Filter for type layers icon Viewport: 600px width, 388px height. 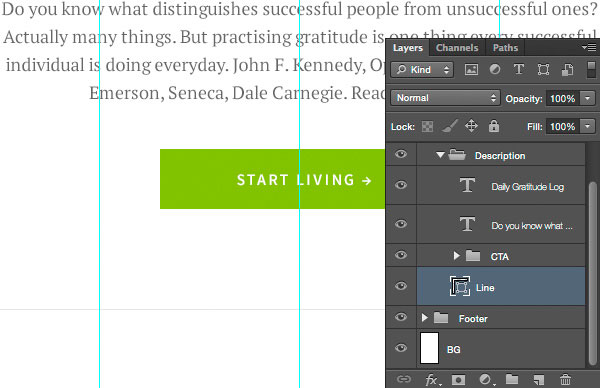pos(519,70)
